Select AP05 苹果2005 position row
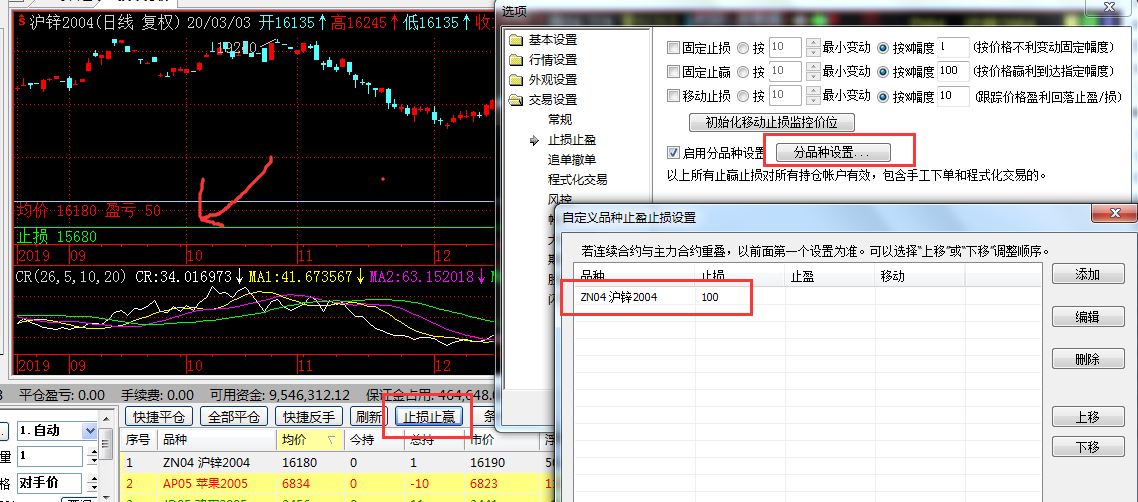The height and width of the screenshot is (502, 1138). 337,482
